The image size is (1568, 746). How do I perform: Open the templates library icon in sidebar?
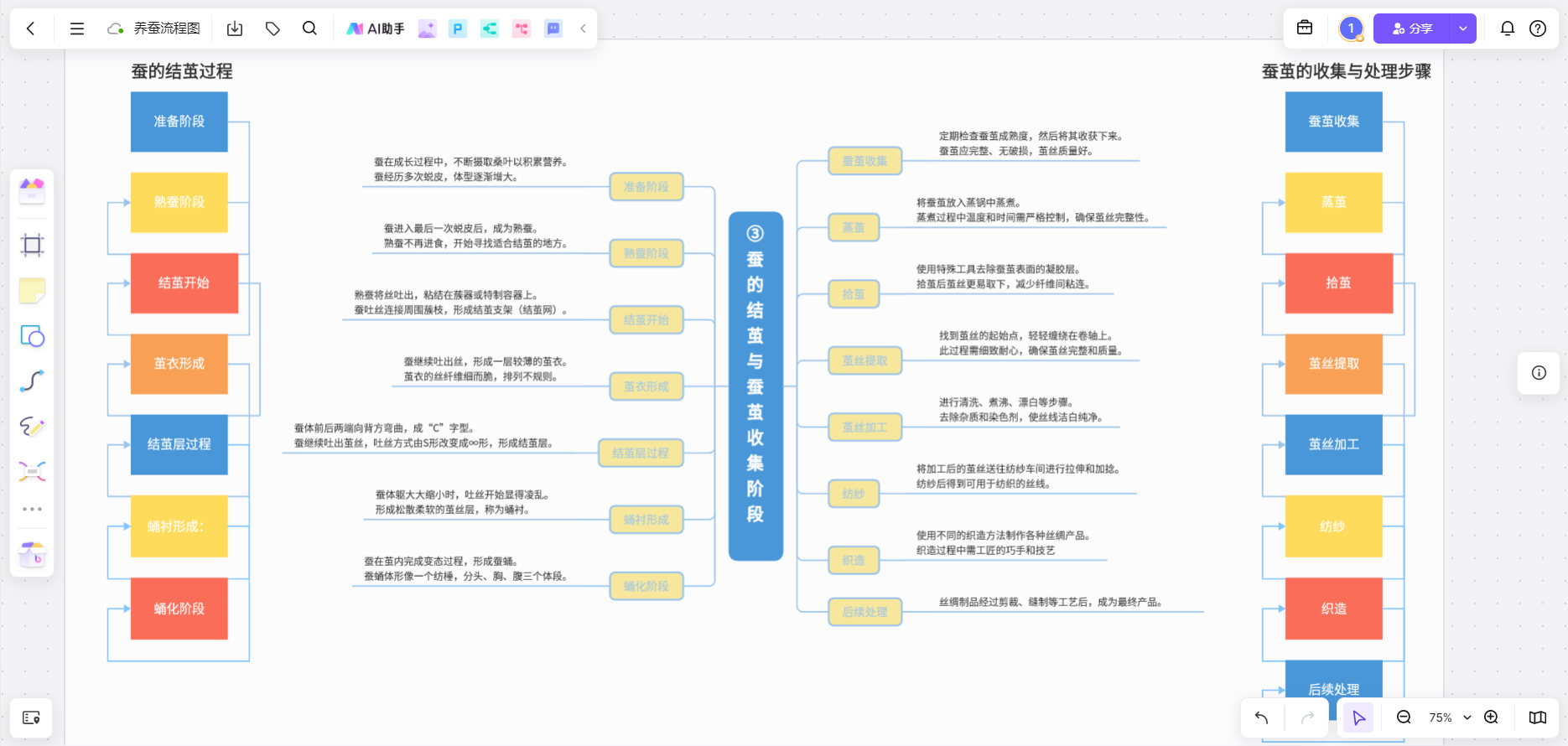(x=32, y=191)
